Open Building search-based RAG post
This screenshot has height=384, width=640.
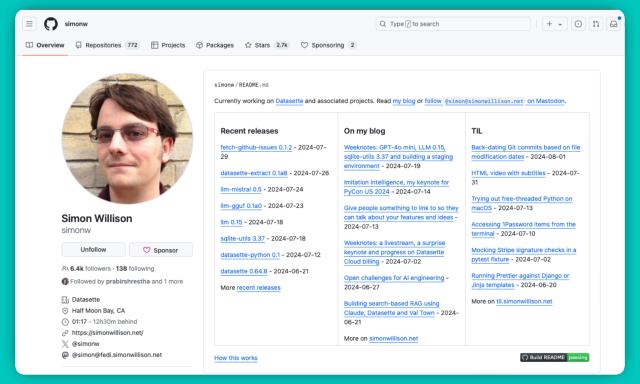[x=391, y=308]
